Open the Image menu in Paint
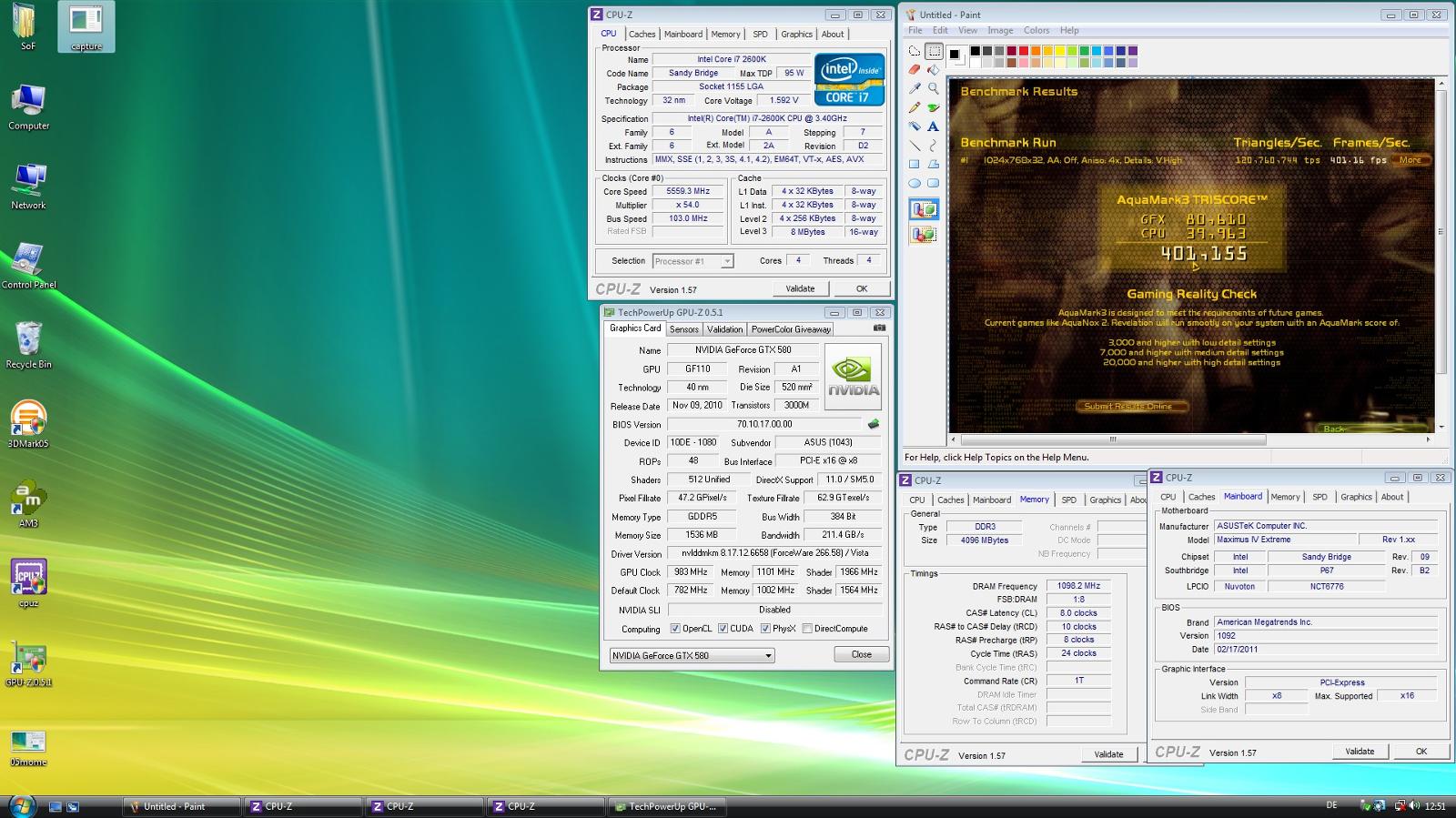 1000,30
